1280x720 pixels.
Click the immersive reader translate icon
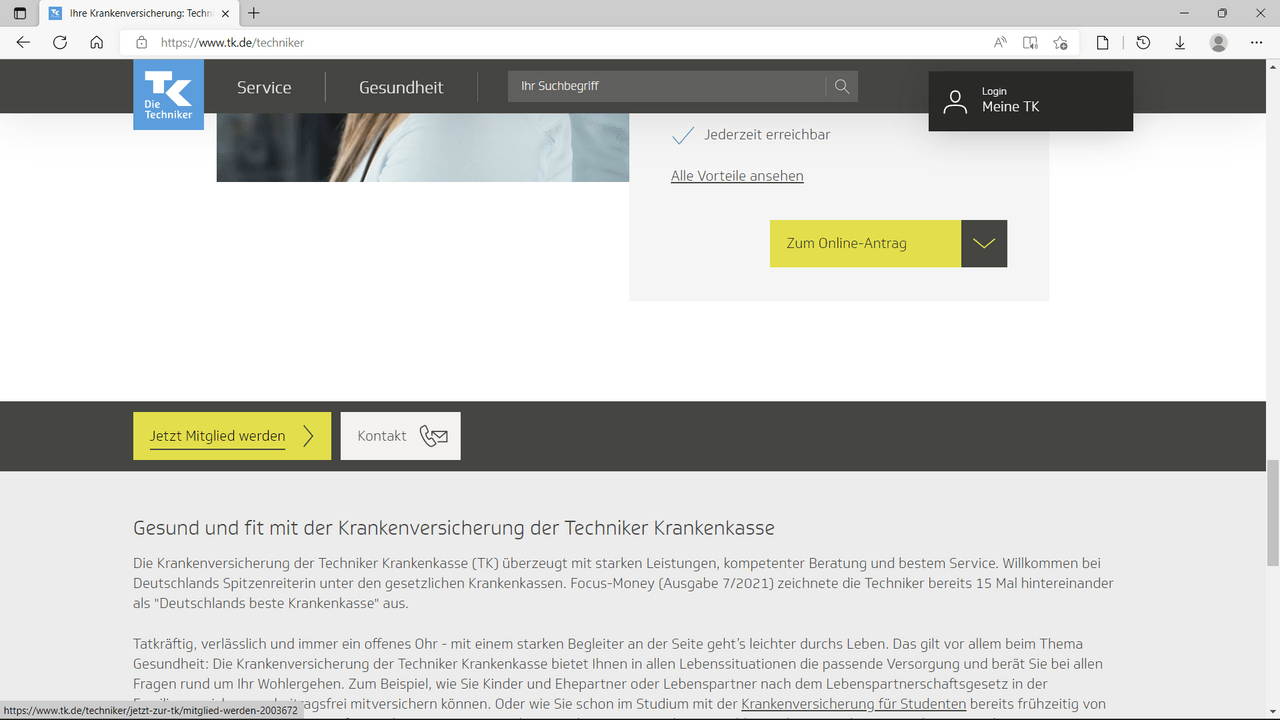[x=1030, y=43]
